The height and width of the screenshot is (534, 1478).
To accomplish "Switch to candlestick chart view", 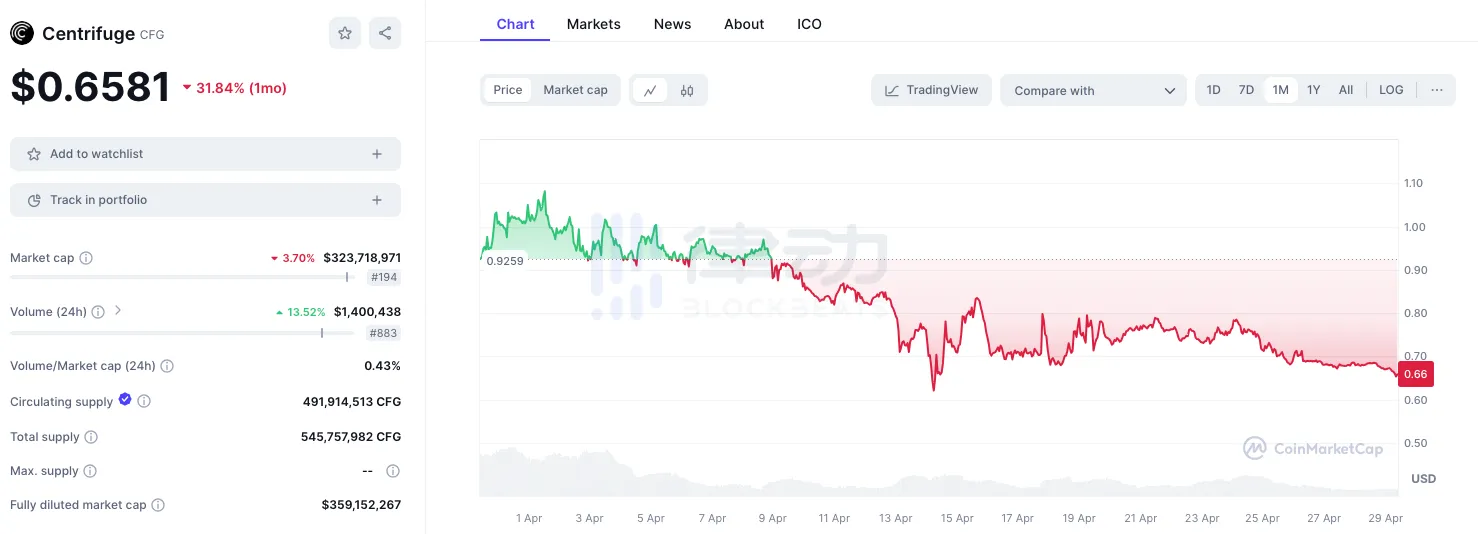I will (687, 90).
